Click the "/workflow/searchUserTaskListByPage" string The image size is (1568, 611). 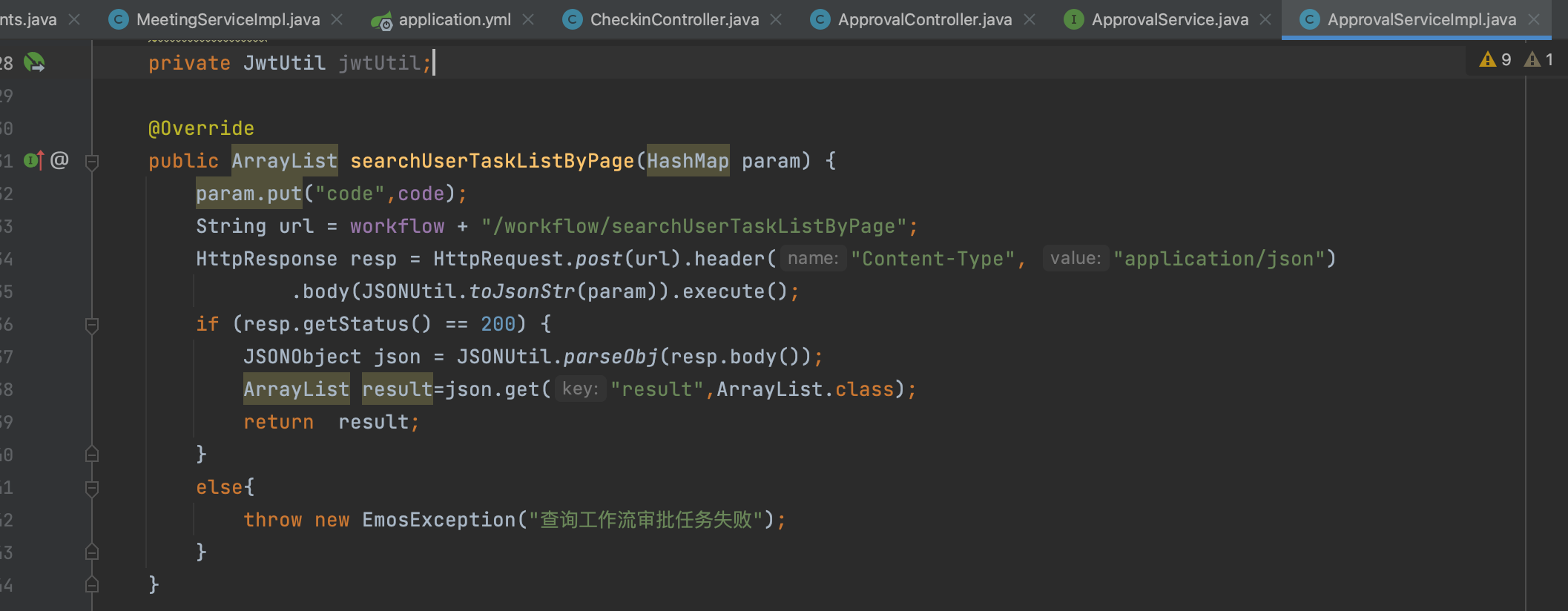pyautogui.click(x=694, y=226)
